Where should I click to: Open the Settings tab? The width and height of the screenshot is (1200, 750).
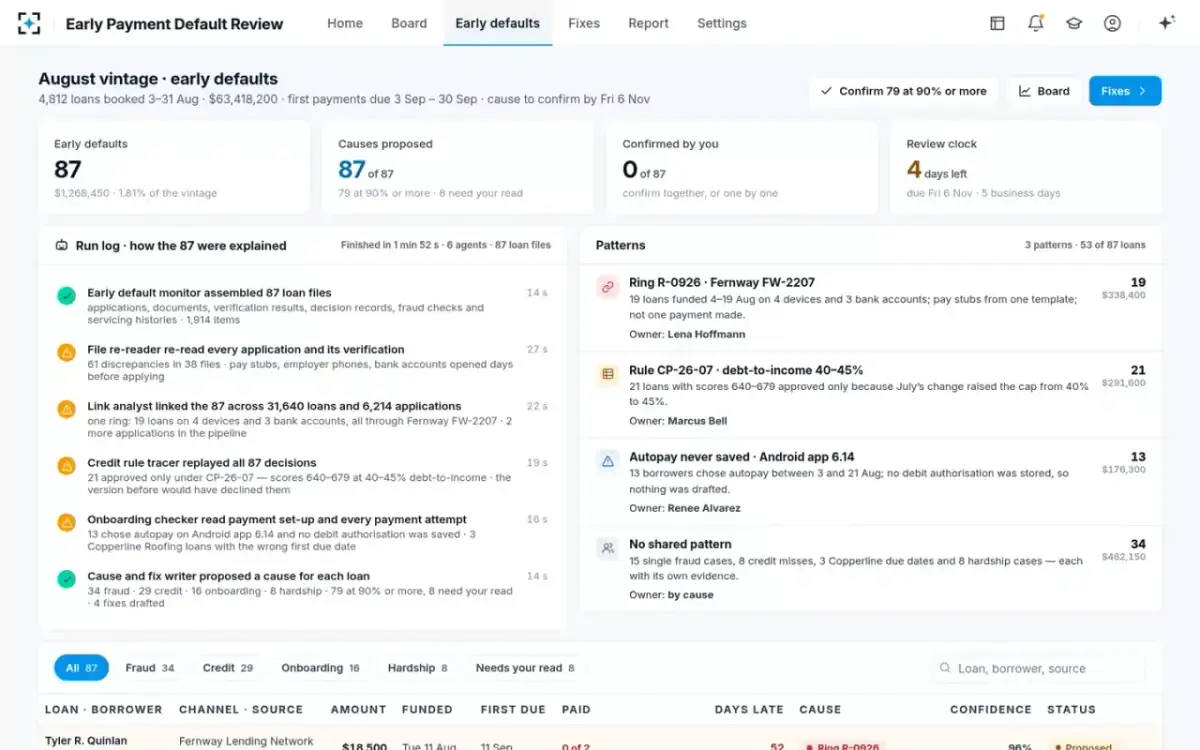click(722, 23)
